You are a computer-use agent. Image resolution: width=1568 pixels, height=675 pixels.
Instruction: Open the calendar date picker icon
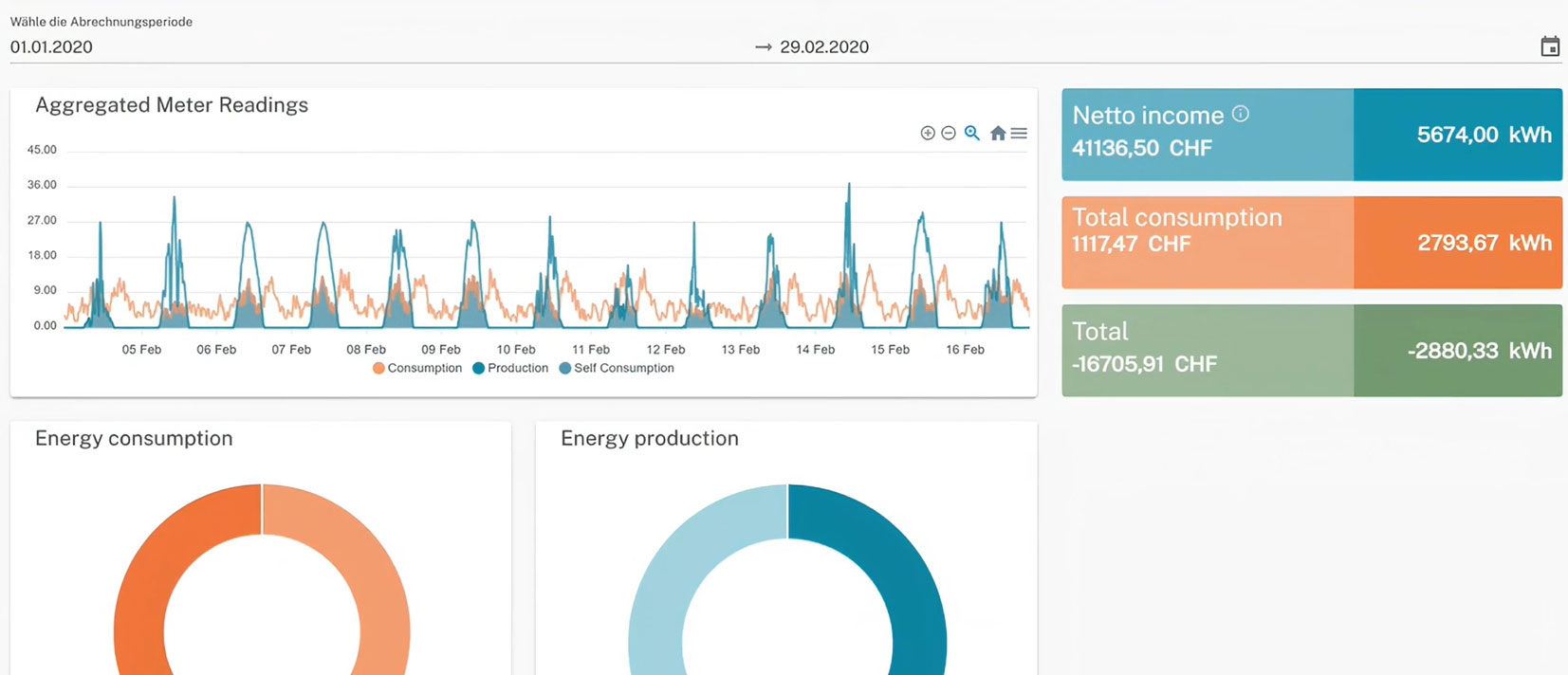(x=1550, y=46)
